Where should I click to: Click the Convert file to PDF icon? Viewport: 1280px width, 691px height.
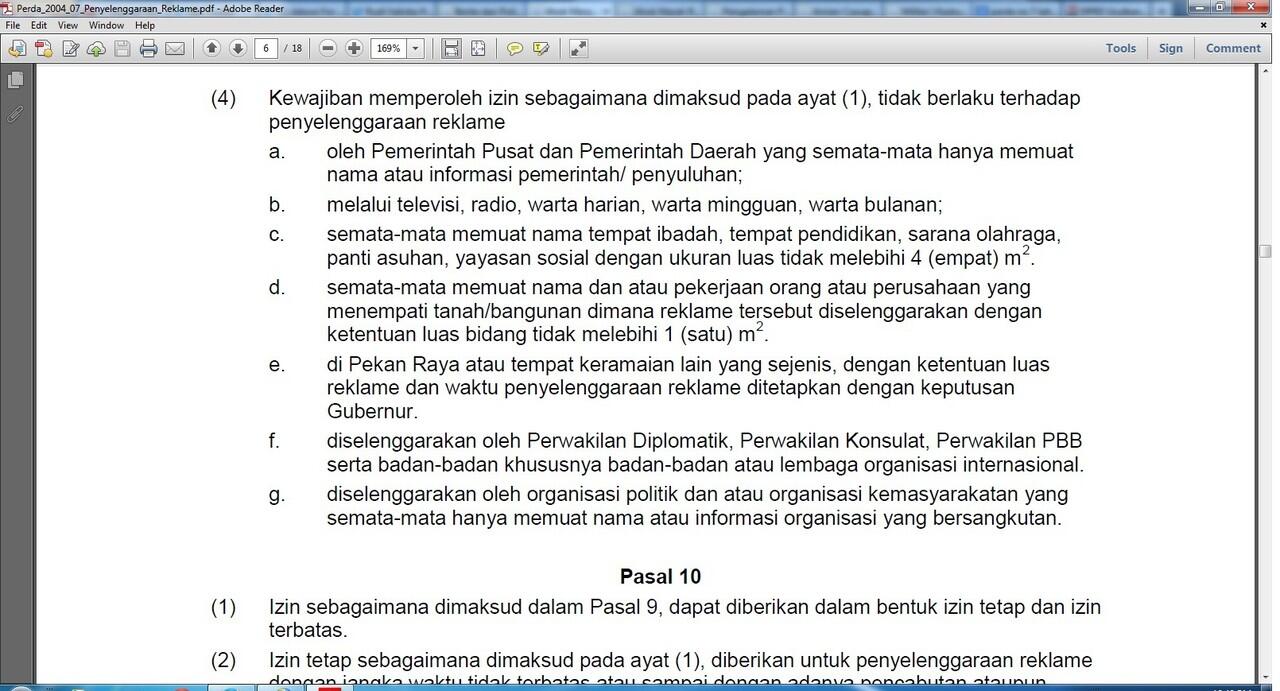[44, 48]
